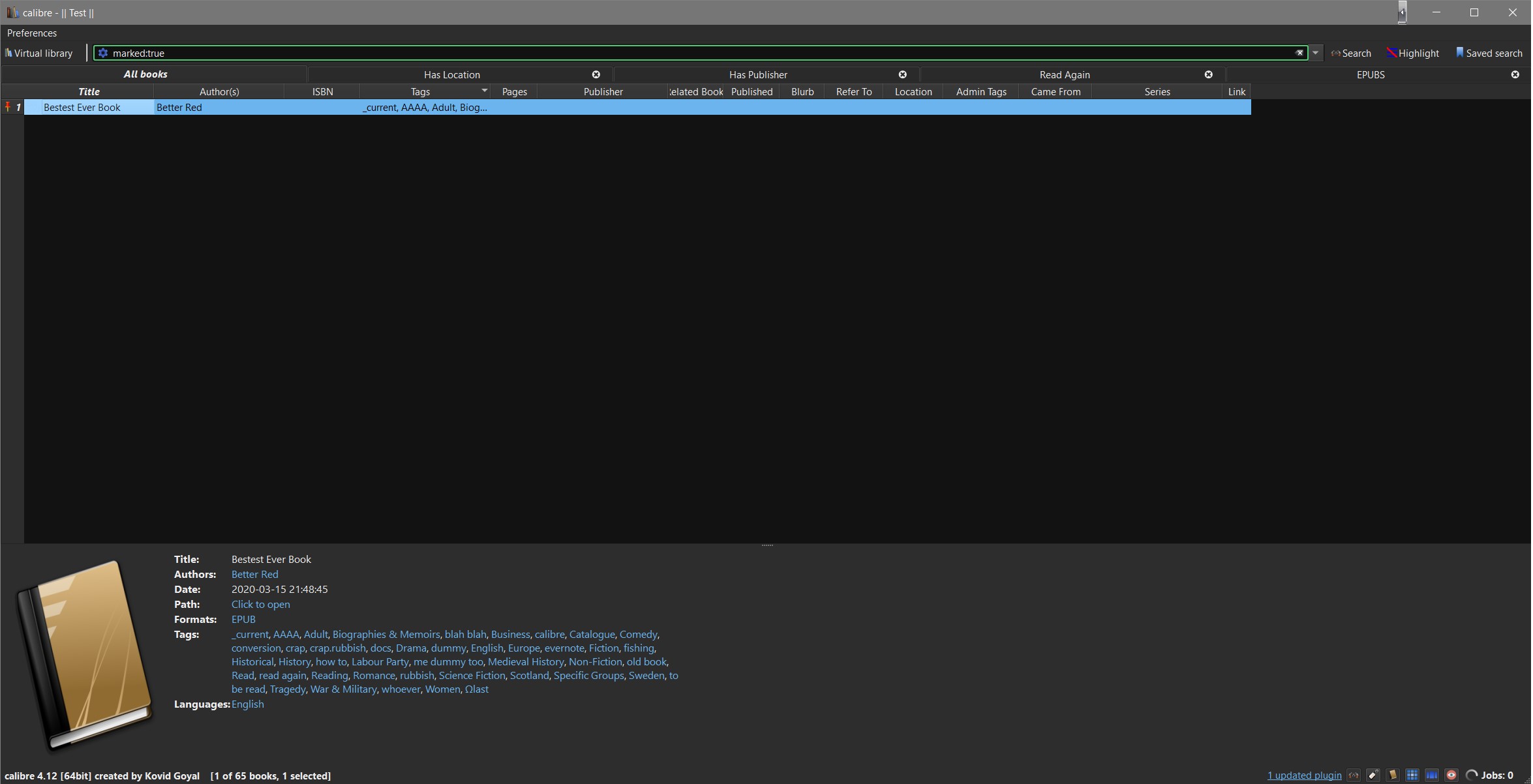Image resolution: width=1533 pixels, height=784 pixels.
Task: Toggle the Cover grid icon in status bar
Action: point(1413,776)
